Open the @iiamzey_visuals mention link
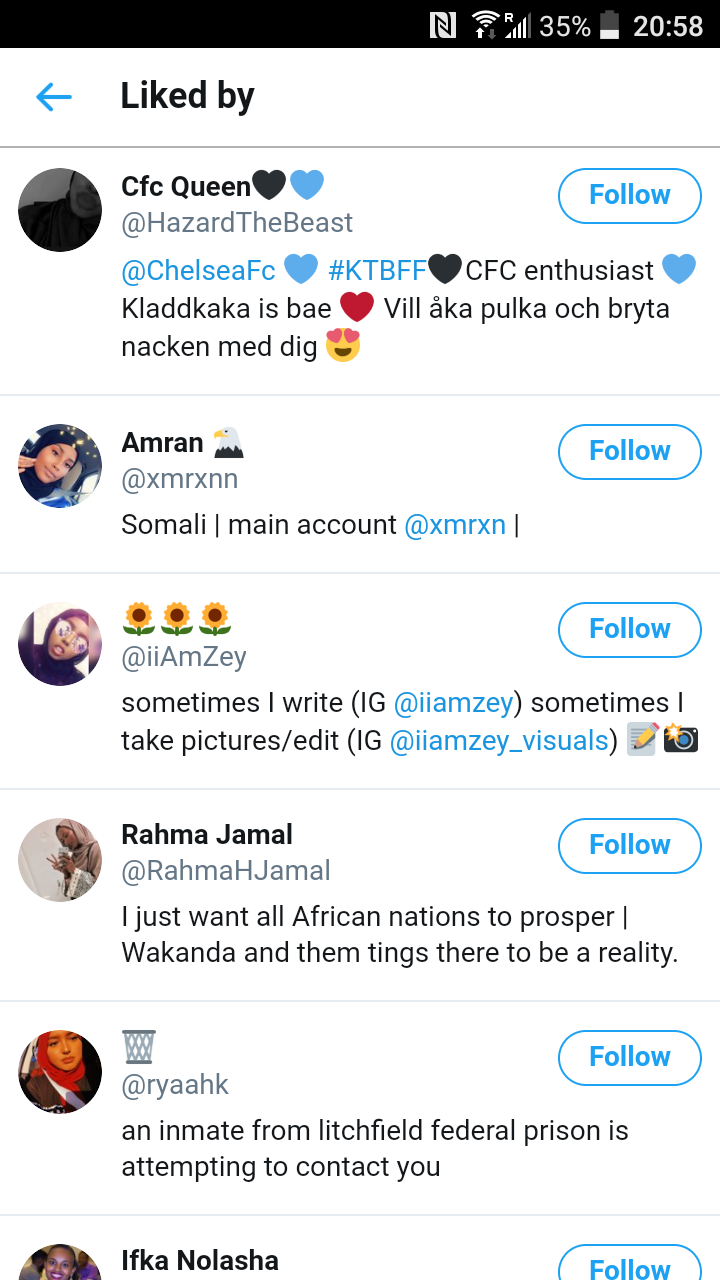720x1280 pixels. (x=499, y=740)
